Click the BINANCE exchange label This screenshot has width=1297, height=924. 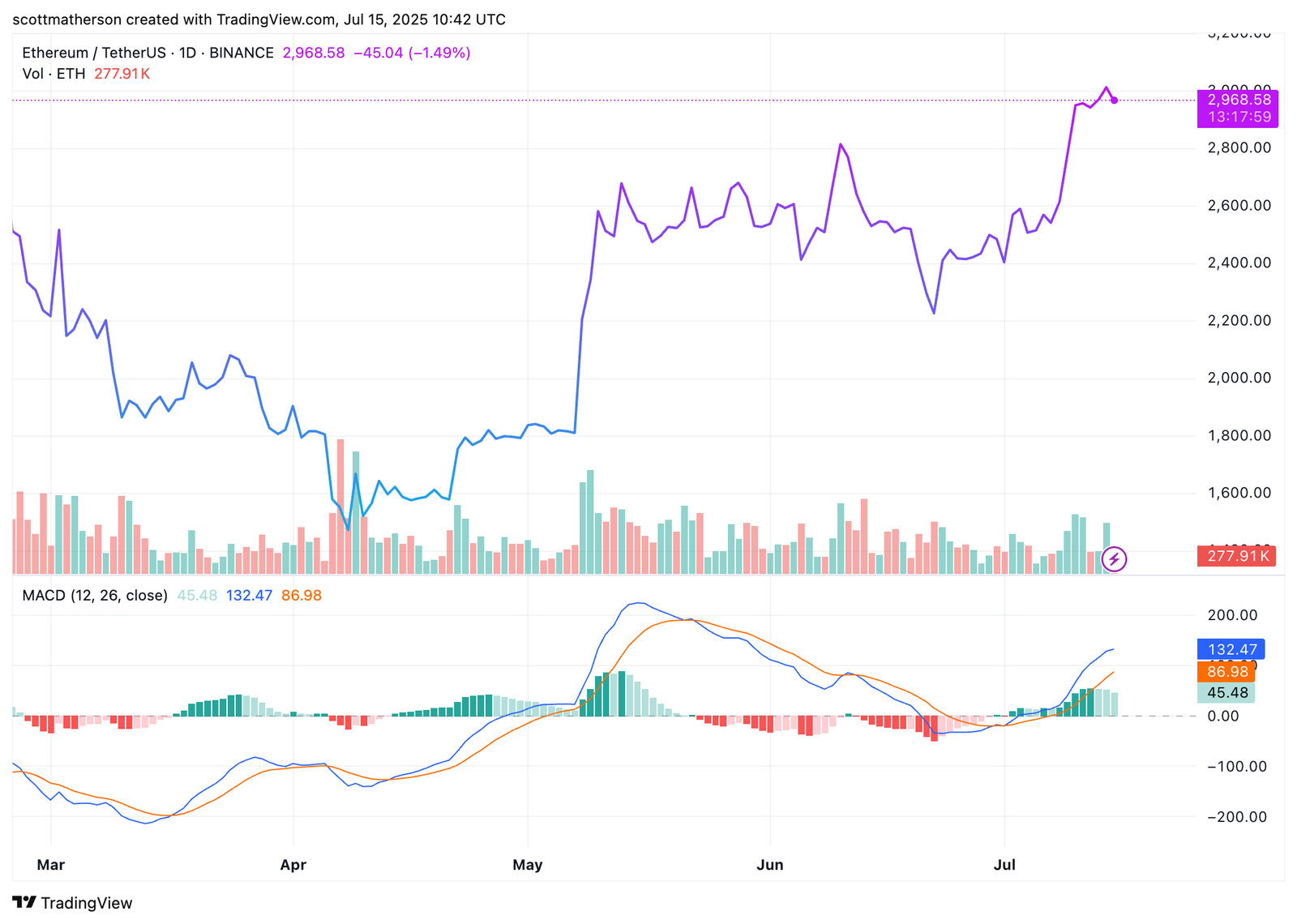click(x=241, y=52)
